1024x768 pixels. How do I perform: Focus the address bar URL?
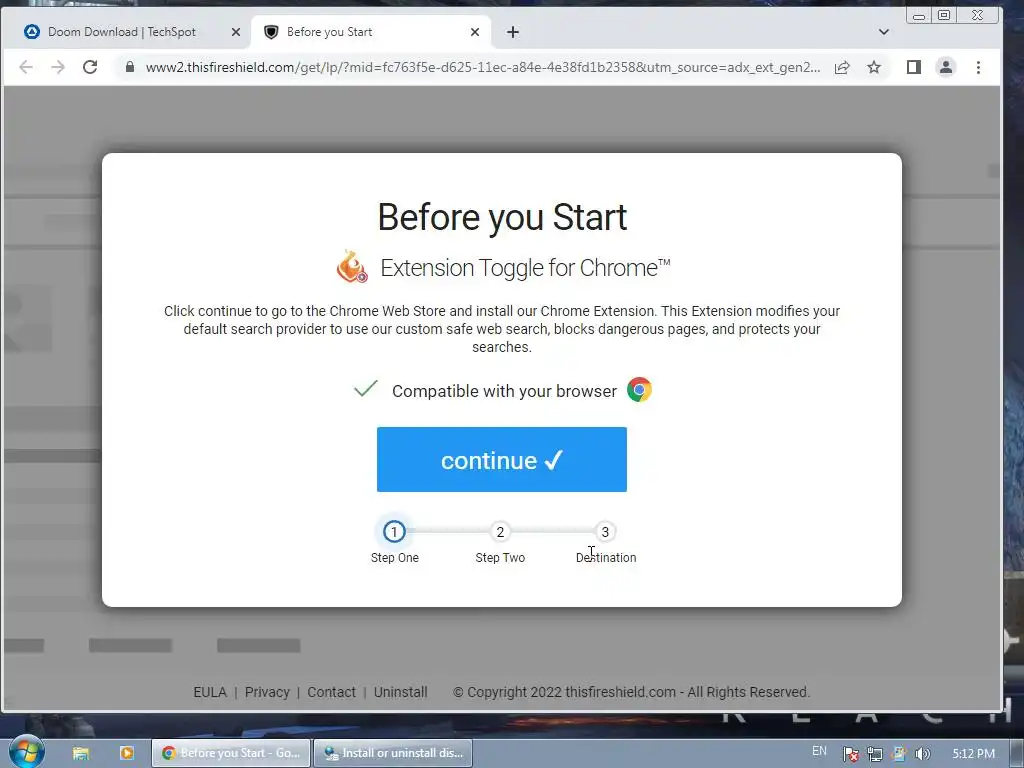pyautogui.click(x=483, y=67)
